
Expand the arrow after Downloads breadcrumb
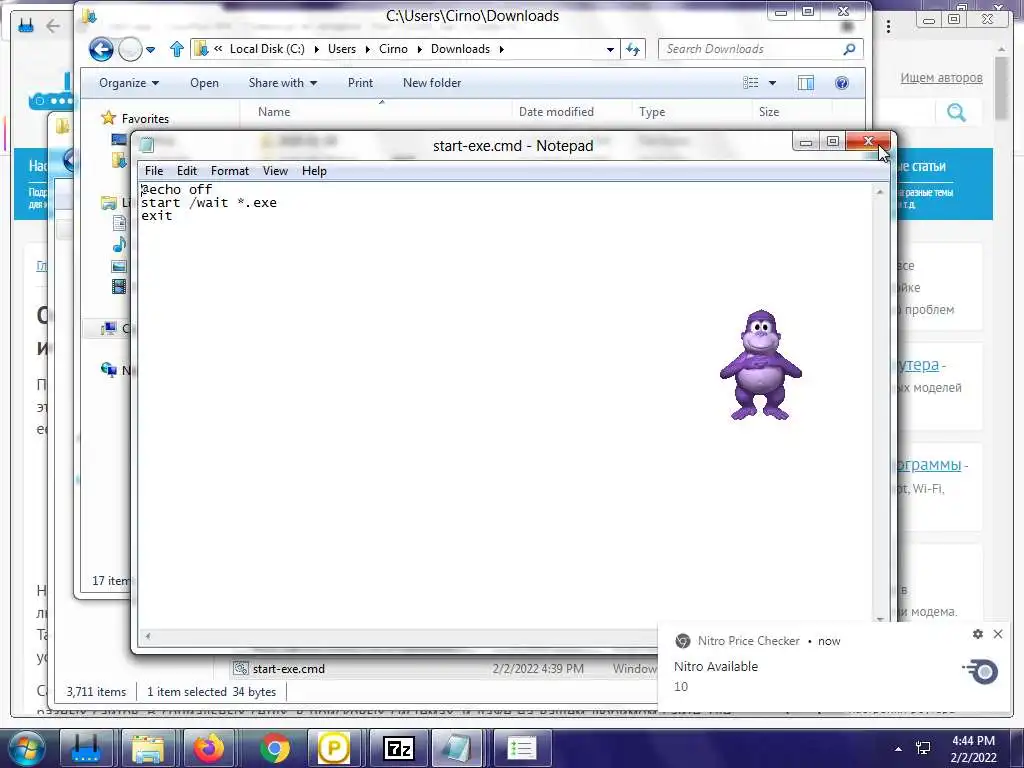(x=502, y=49)
